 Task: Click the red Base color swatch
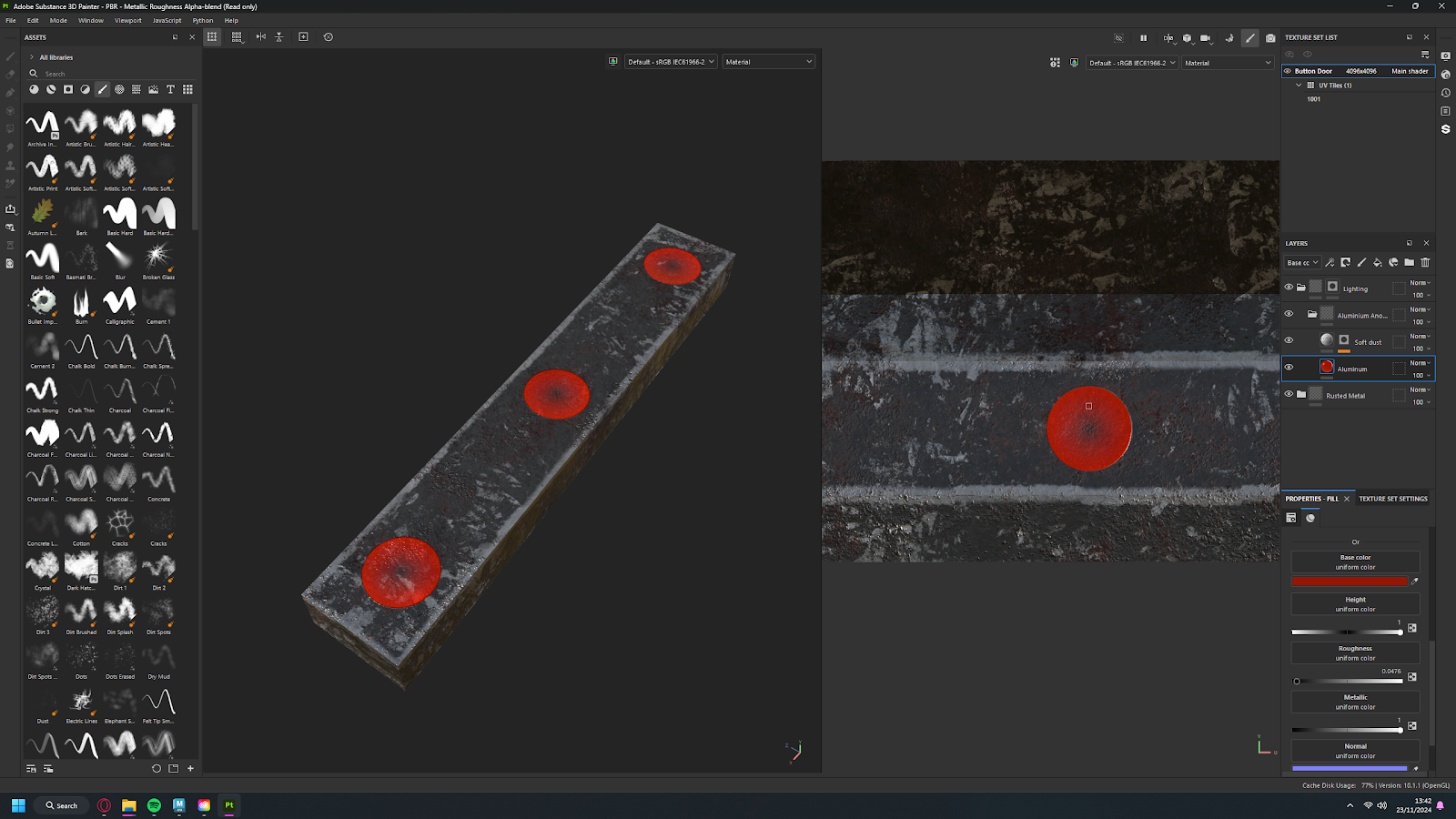(1350, 581)
